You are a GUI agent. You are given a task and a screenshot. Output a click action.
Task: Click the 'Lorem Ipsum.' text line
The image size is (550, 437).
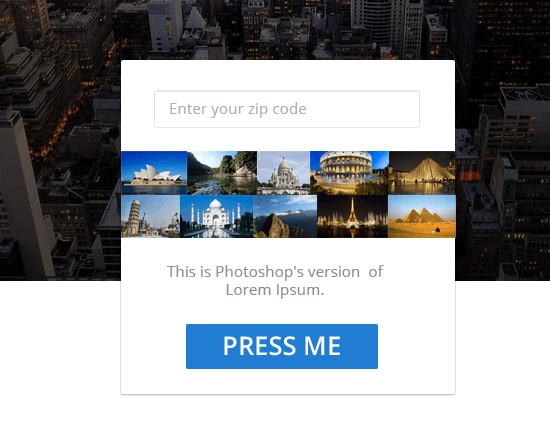pyautogui.click(x=275, y=290)
